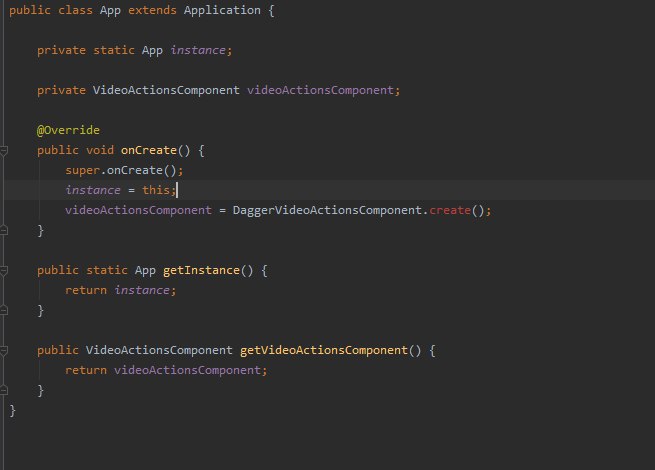This screenshot has width=655, height=470.
Task: Click fold-end marker closing onCreate method
Action: [3, 230]
